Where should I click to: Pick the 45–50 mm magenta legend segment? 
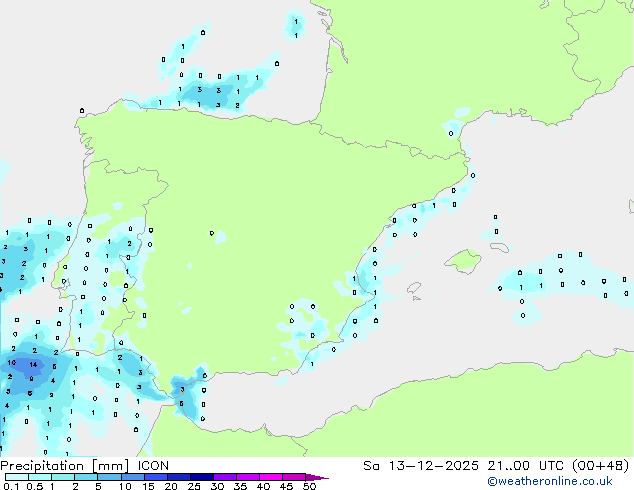[x=294, y=477]
